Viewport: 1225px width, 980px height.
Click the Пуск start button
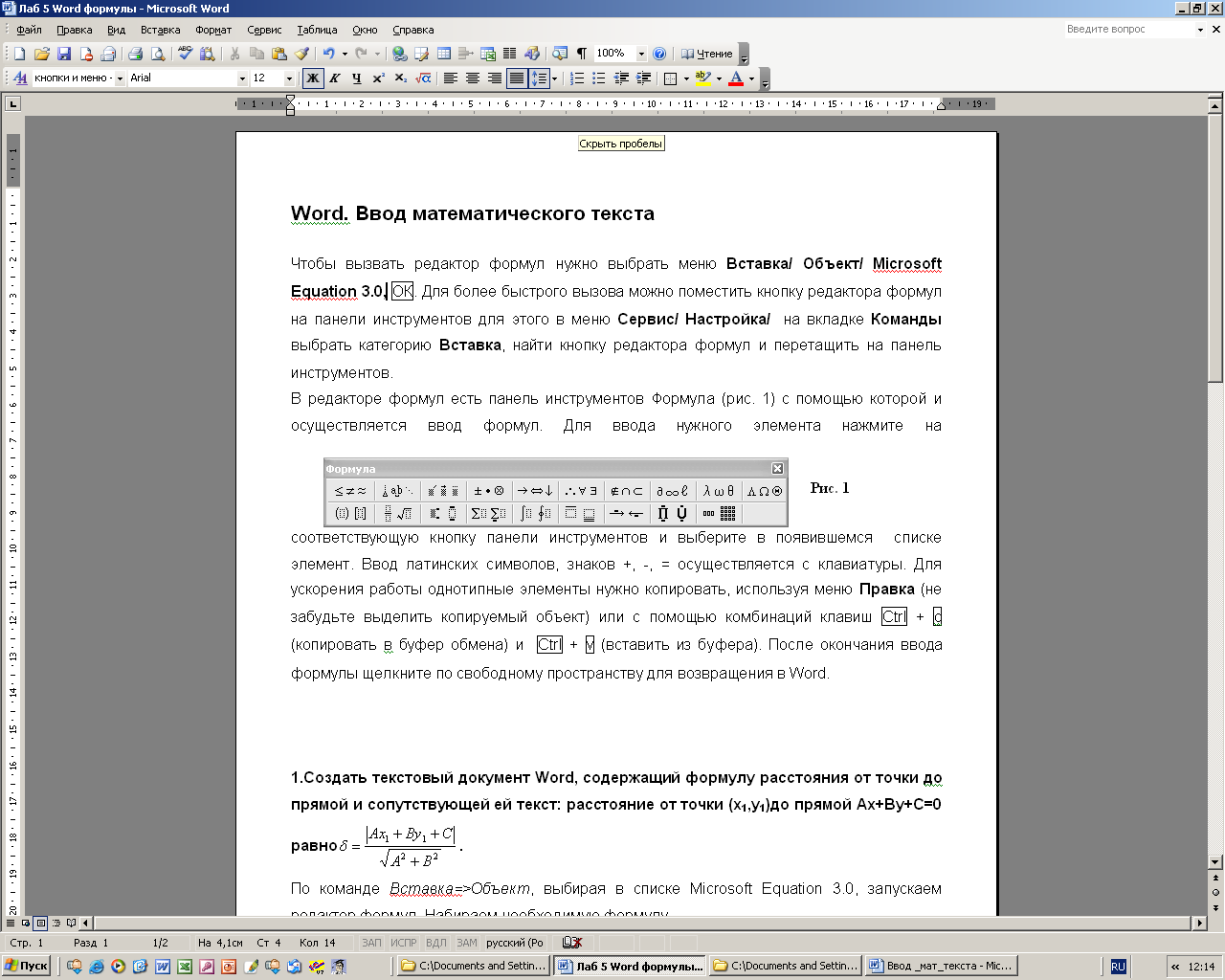27,966
